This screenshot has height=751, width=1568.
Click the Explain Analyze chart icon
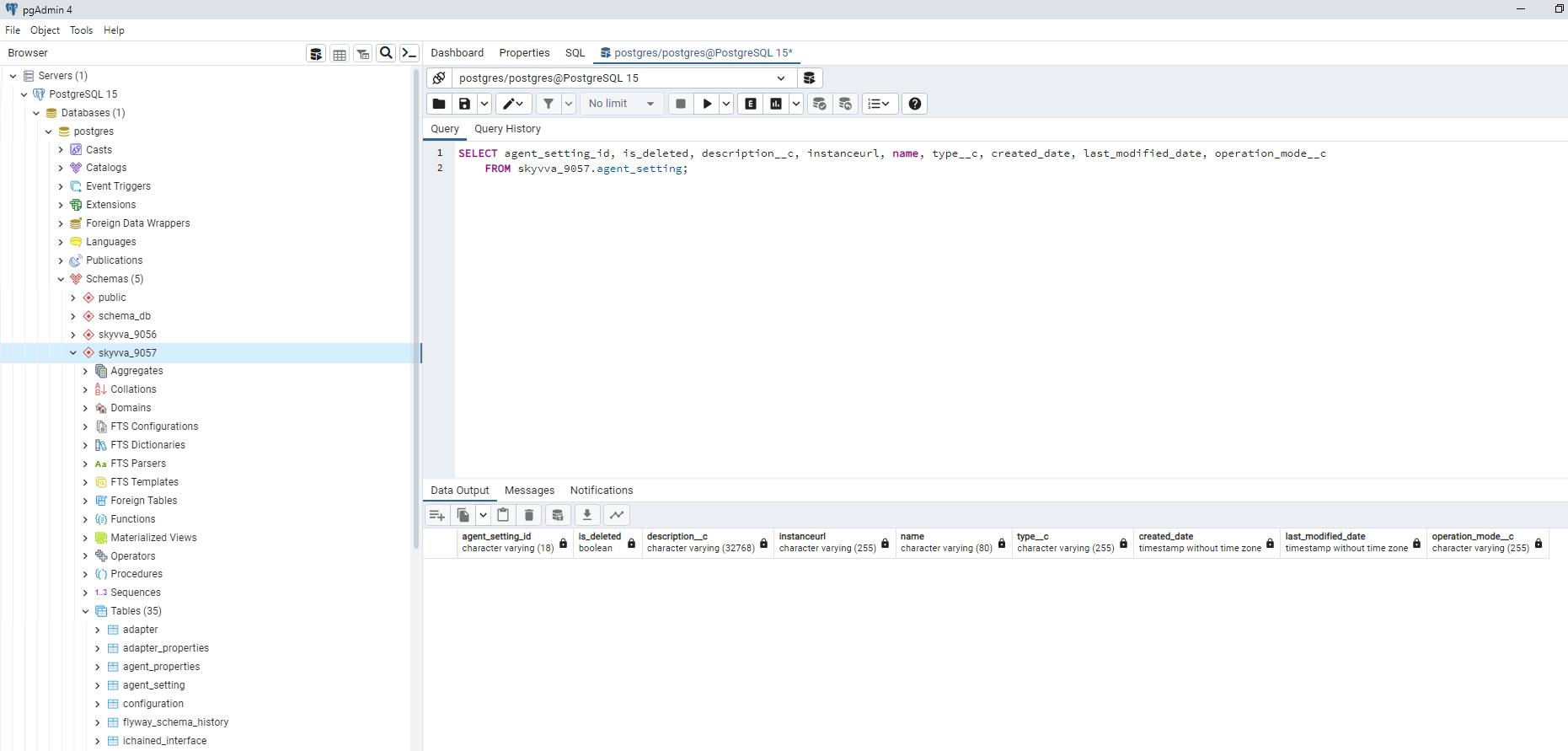[776, 104]
